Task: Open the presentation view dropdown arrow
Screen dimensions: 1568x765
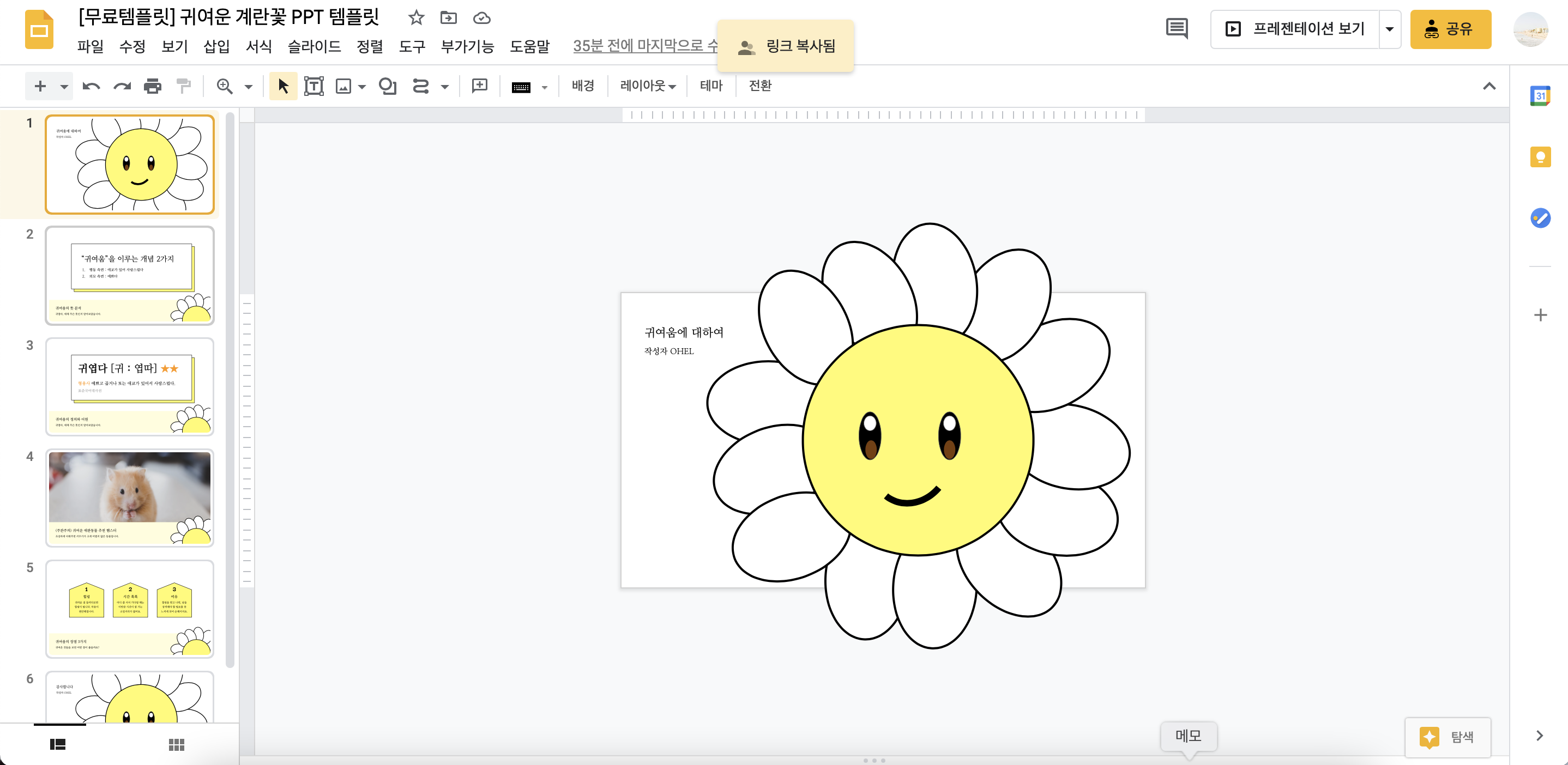Action: pos(1389,28)
